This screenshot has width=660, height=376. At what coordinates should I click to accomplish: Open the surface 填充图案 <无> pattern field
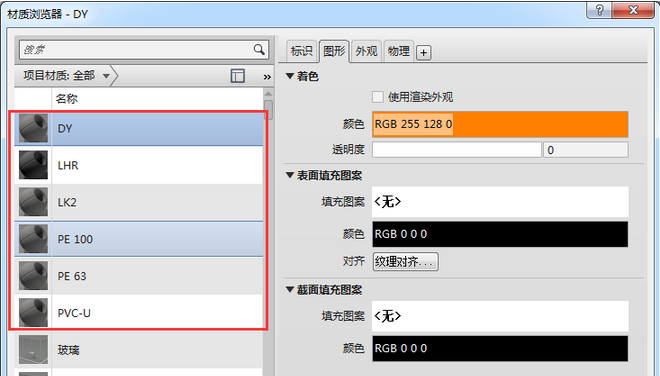click(500, 202)
